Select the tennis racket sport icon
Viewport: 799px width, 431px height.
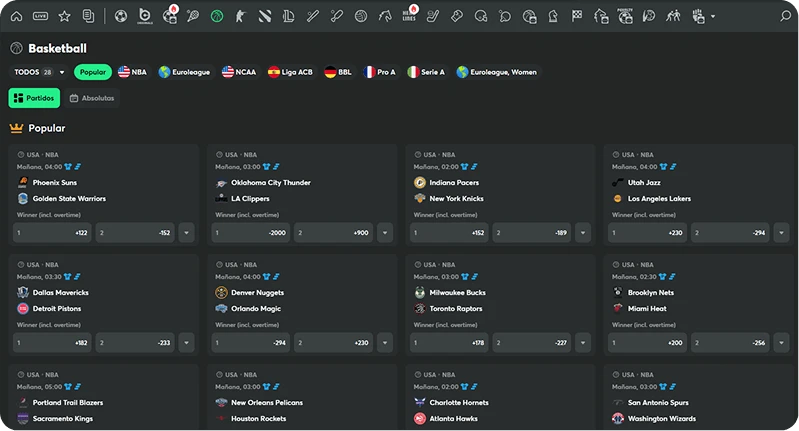point(193,16)
